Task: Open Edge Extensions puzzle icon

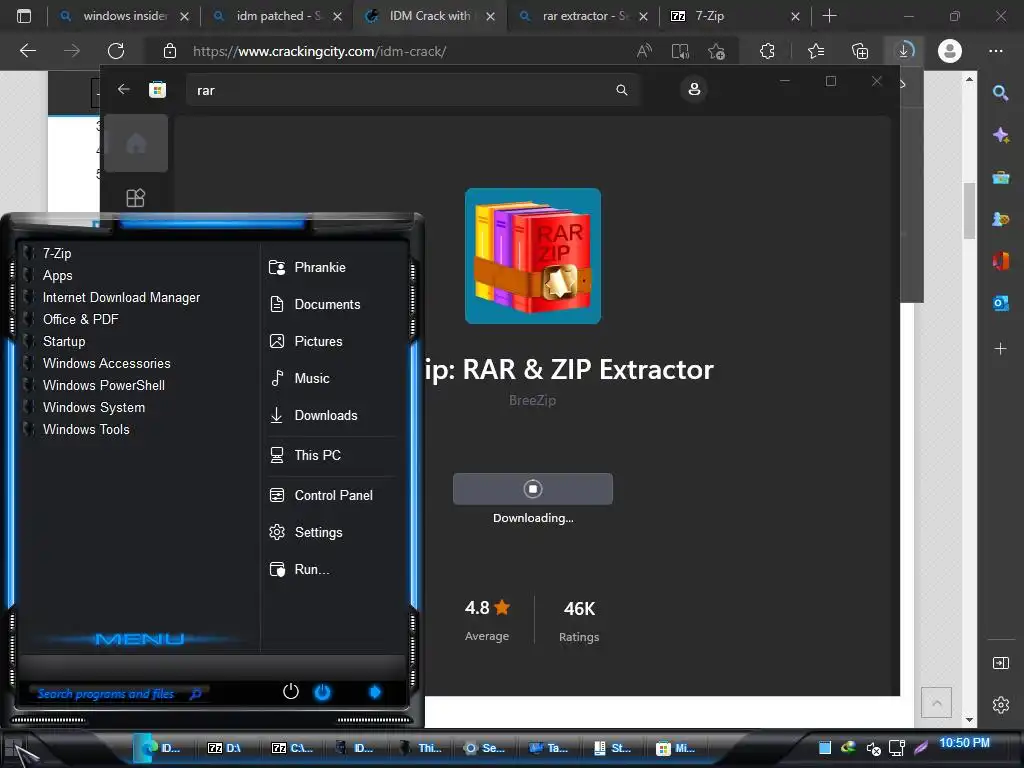Action: pyautogui.click(x=767, y=50)
